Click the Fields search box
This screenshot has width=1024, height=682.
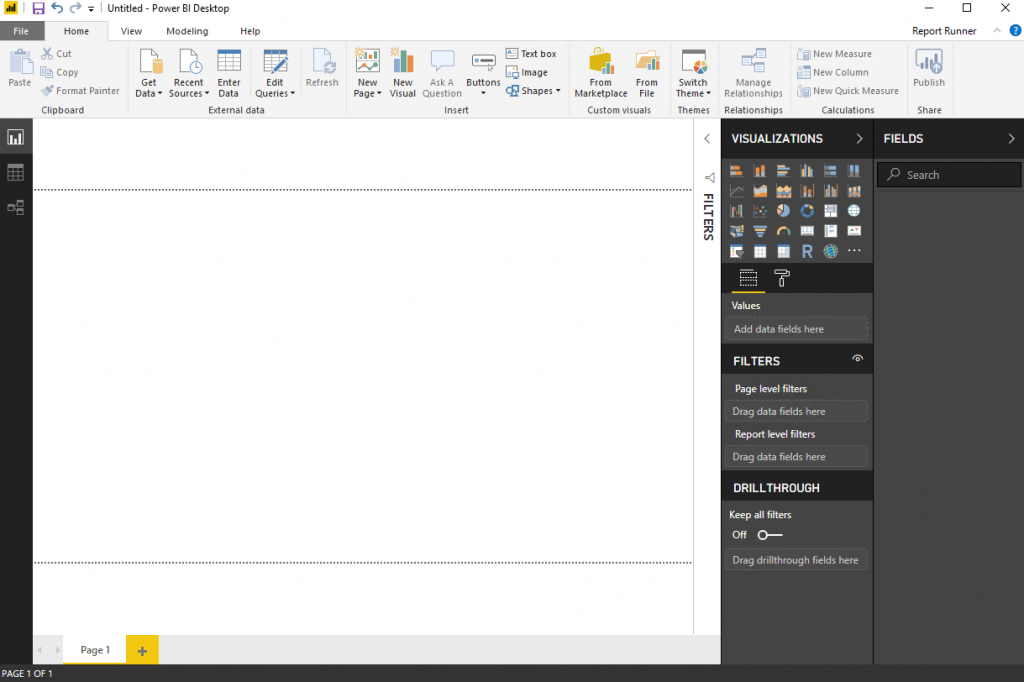[949, 175]
